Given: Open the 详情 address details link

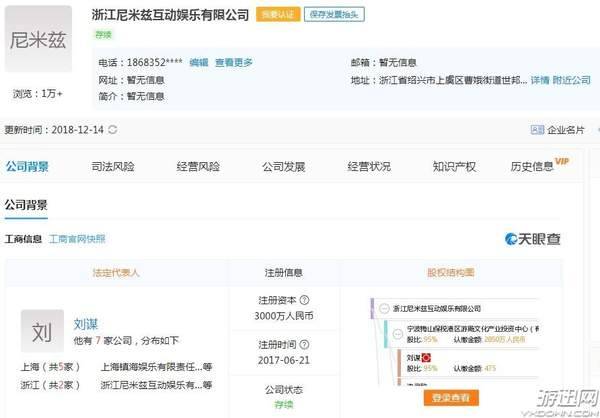Looking at the screenshot, I should pos(540,80).
